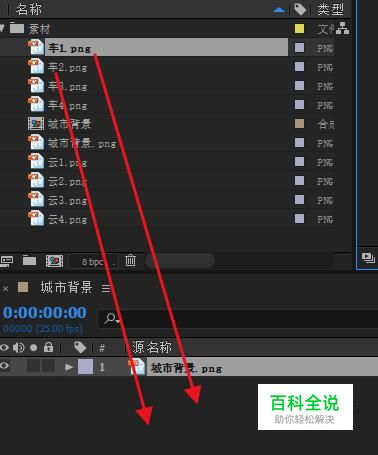Click the video eye column header
Viewport: 378px width, 455px height.
4,348
